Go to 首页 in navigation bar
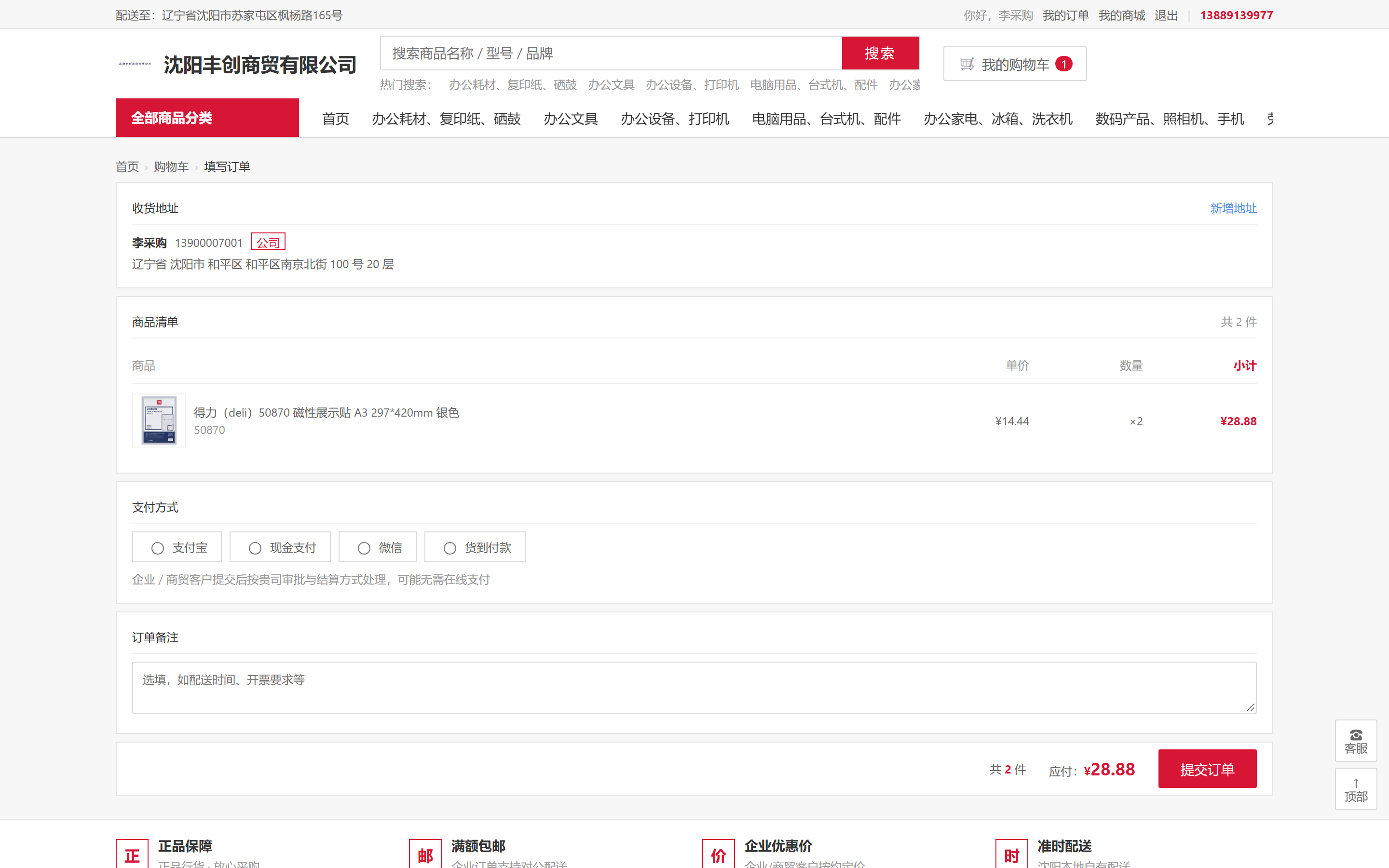This screenshot has width=1389, height=868. click(x=336, y=119)
